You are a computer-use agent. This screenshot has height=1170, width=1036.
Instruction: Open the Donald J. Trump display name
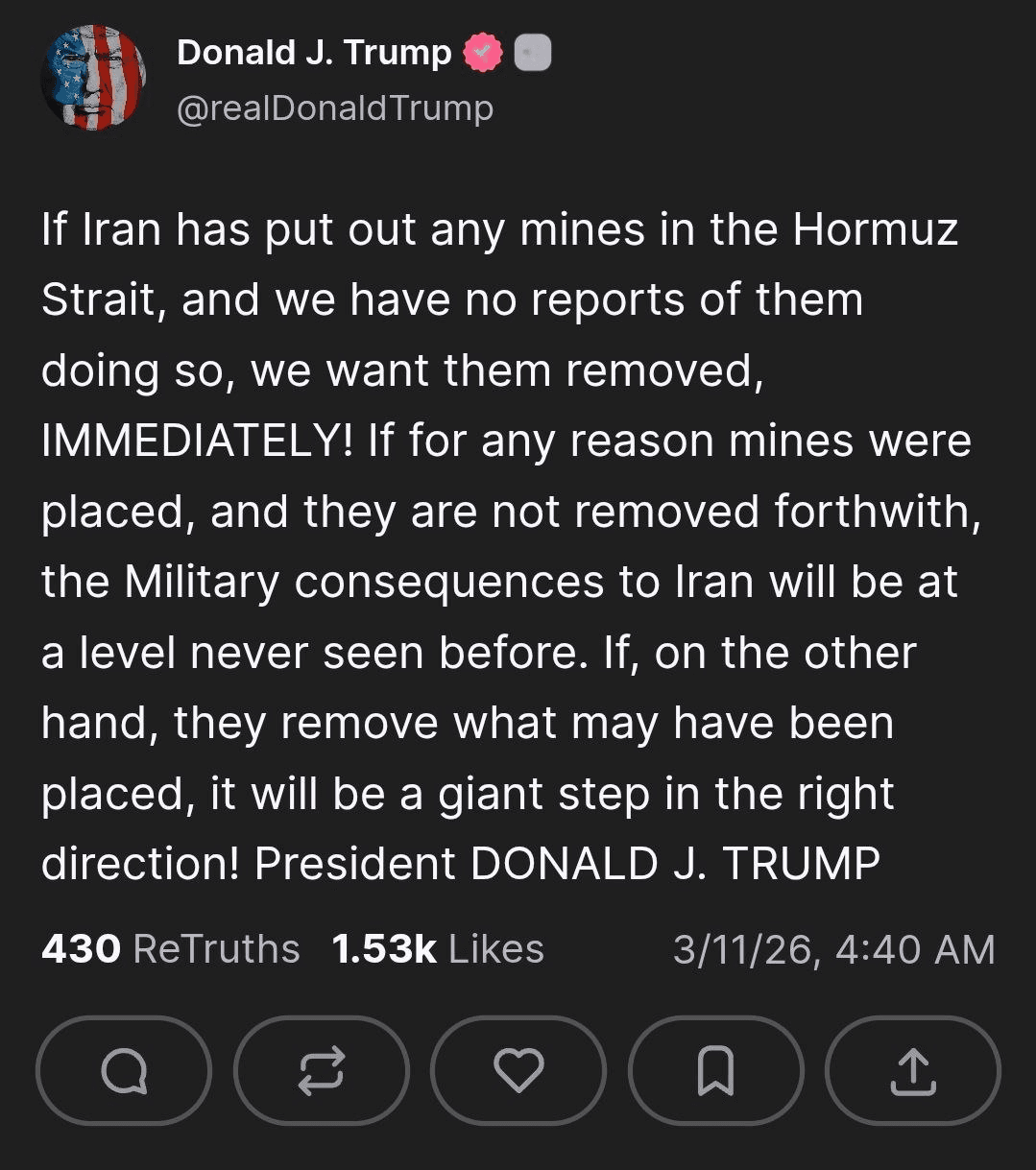coord(314,53)
